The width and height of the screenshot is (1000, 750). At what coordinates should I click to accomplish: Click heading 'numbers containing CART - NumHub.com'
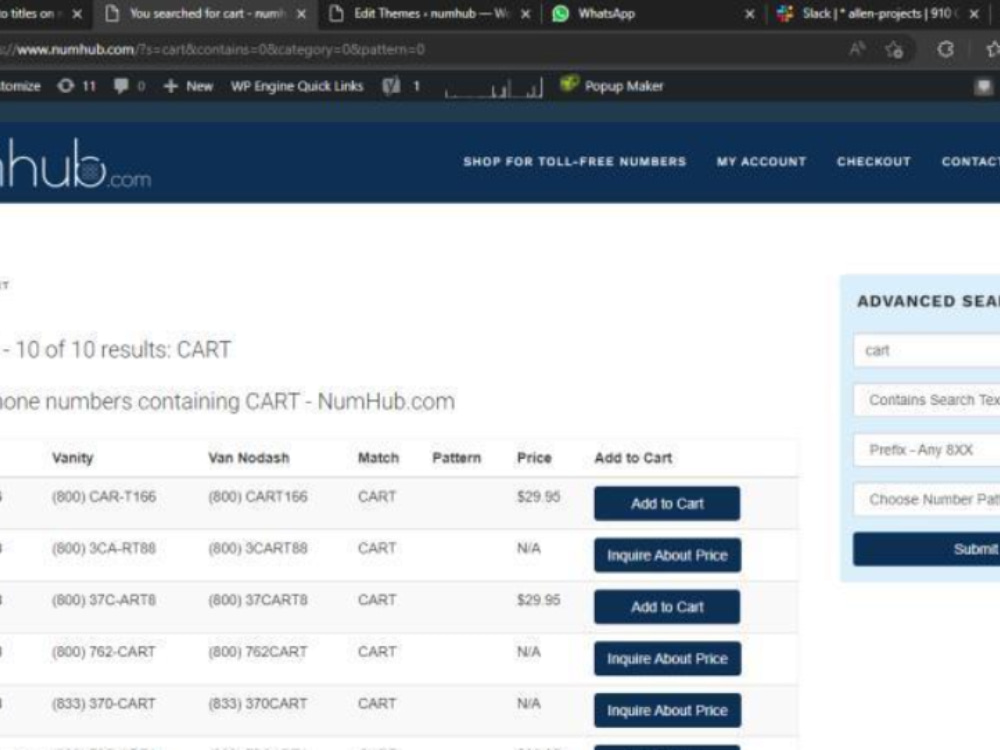227,401
